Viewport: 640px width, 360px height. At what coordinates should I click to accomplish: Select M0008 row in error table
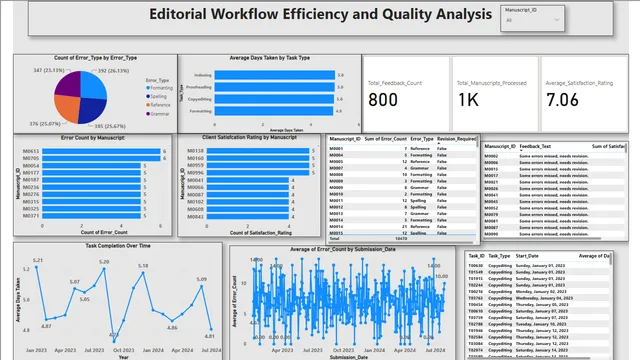coord(402,175)
